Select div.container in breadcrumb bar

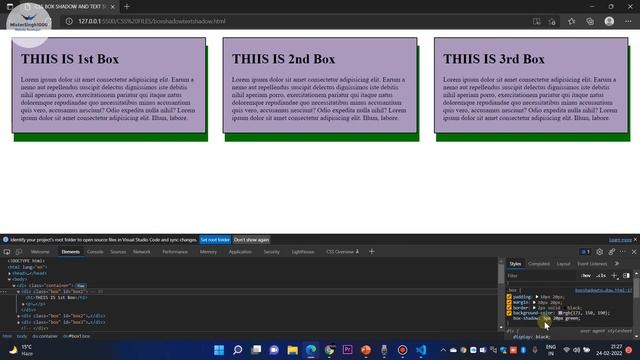[x=45, y=336]
